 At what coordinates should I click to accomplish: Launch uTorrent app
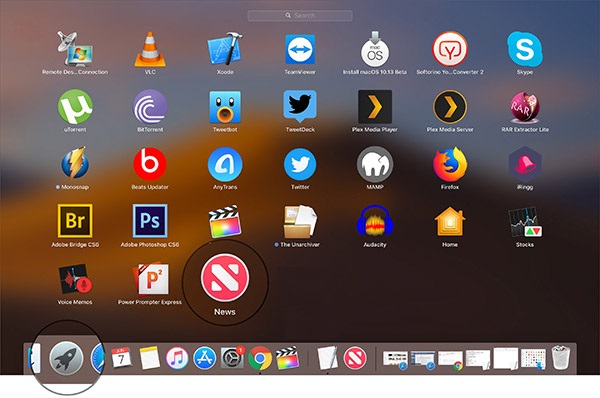(x=75, y=107)
